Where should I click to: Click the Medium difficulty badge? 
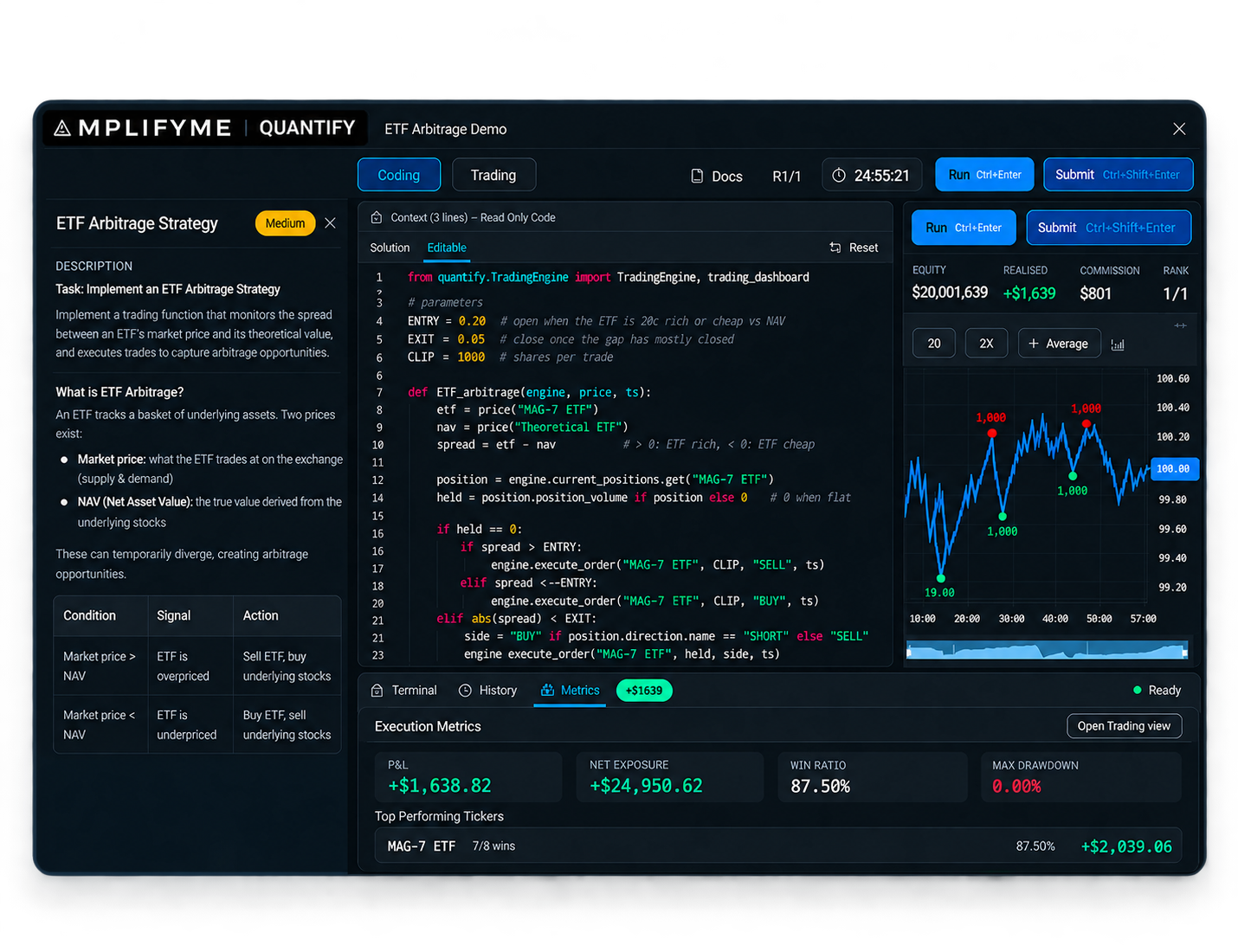coord(285,223)
